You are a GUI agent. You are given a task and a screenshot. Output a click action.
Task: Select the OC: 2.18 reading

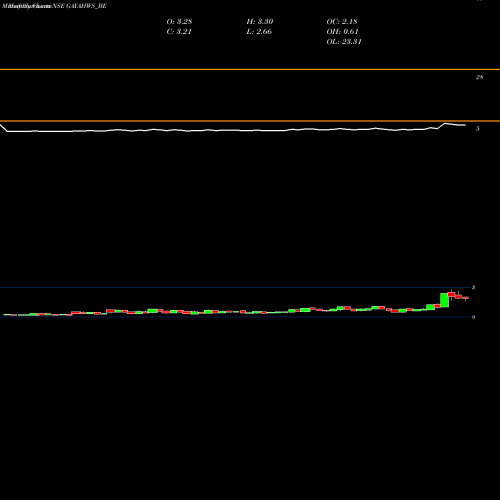click(342, 21)
